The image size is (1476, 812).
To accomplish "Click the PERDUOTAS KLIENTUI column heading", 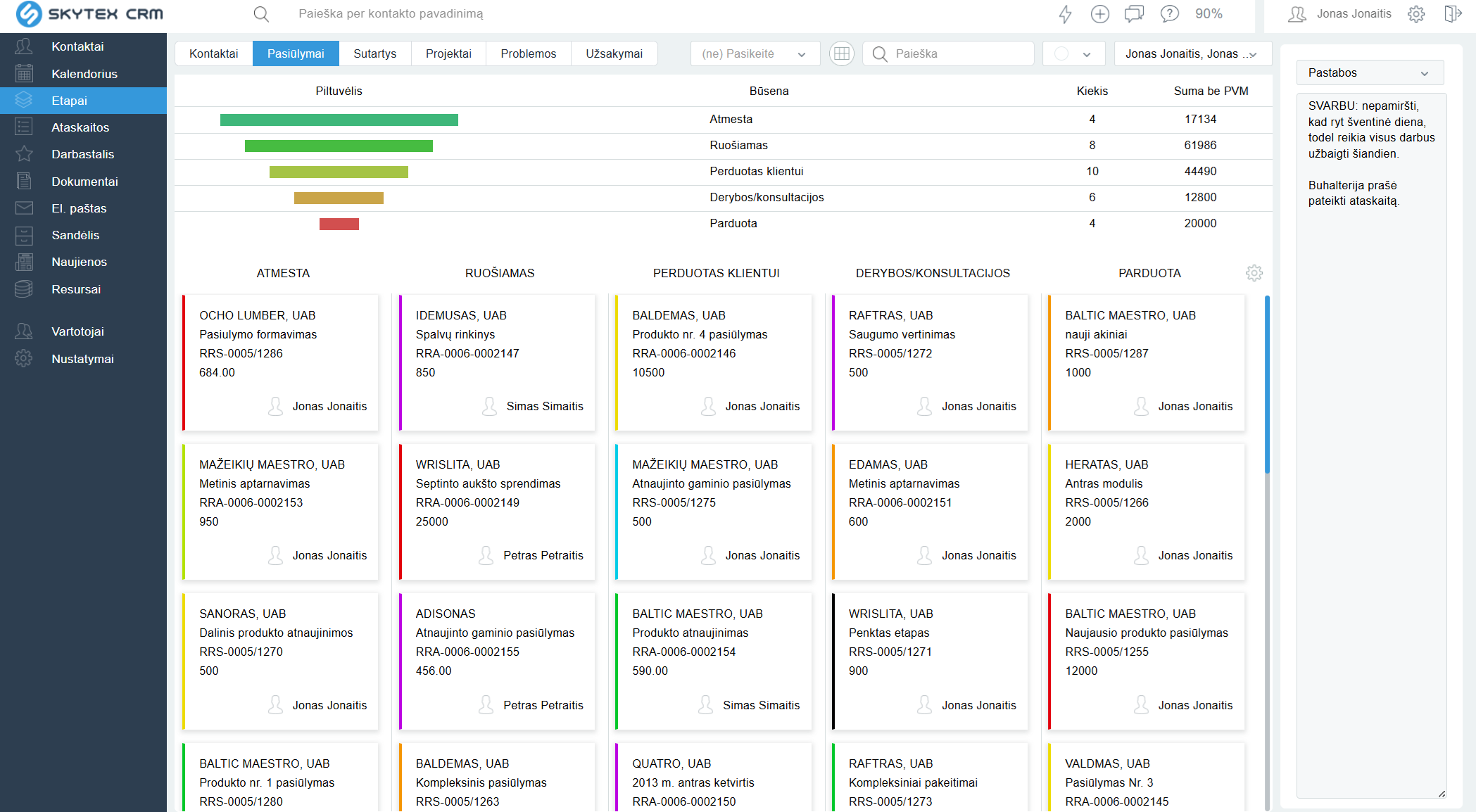I will point(716,273).
